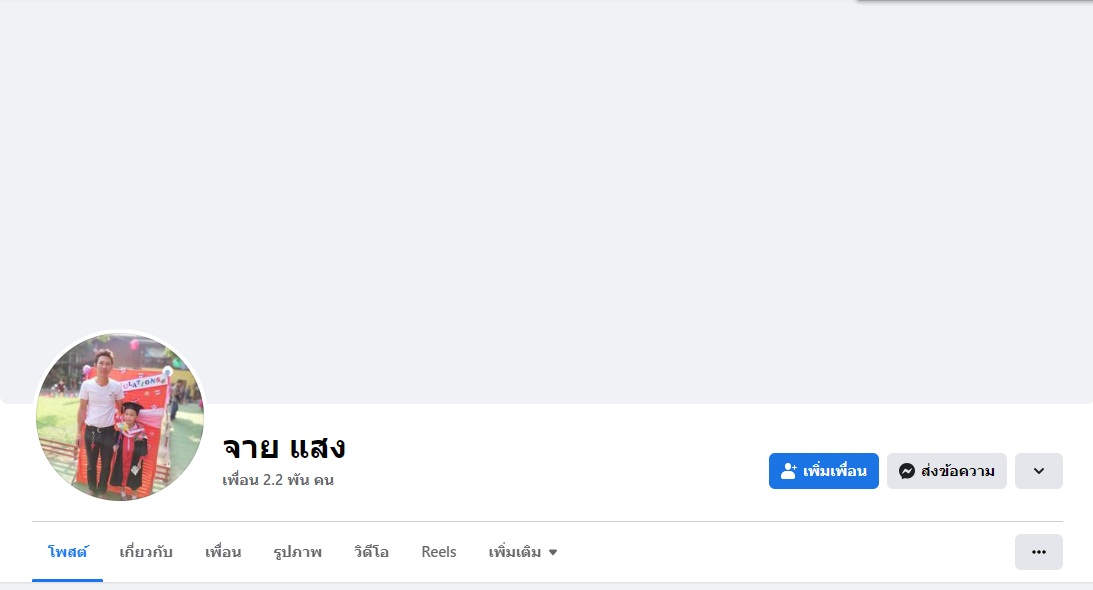The image size is (1093, 590).
Task: Open the เกี่ยวกับ tab
Action: (146, 552)
